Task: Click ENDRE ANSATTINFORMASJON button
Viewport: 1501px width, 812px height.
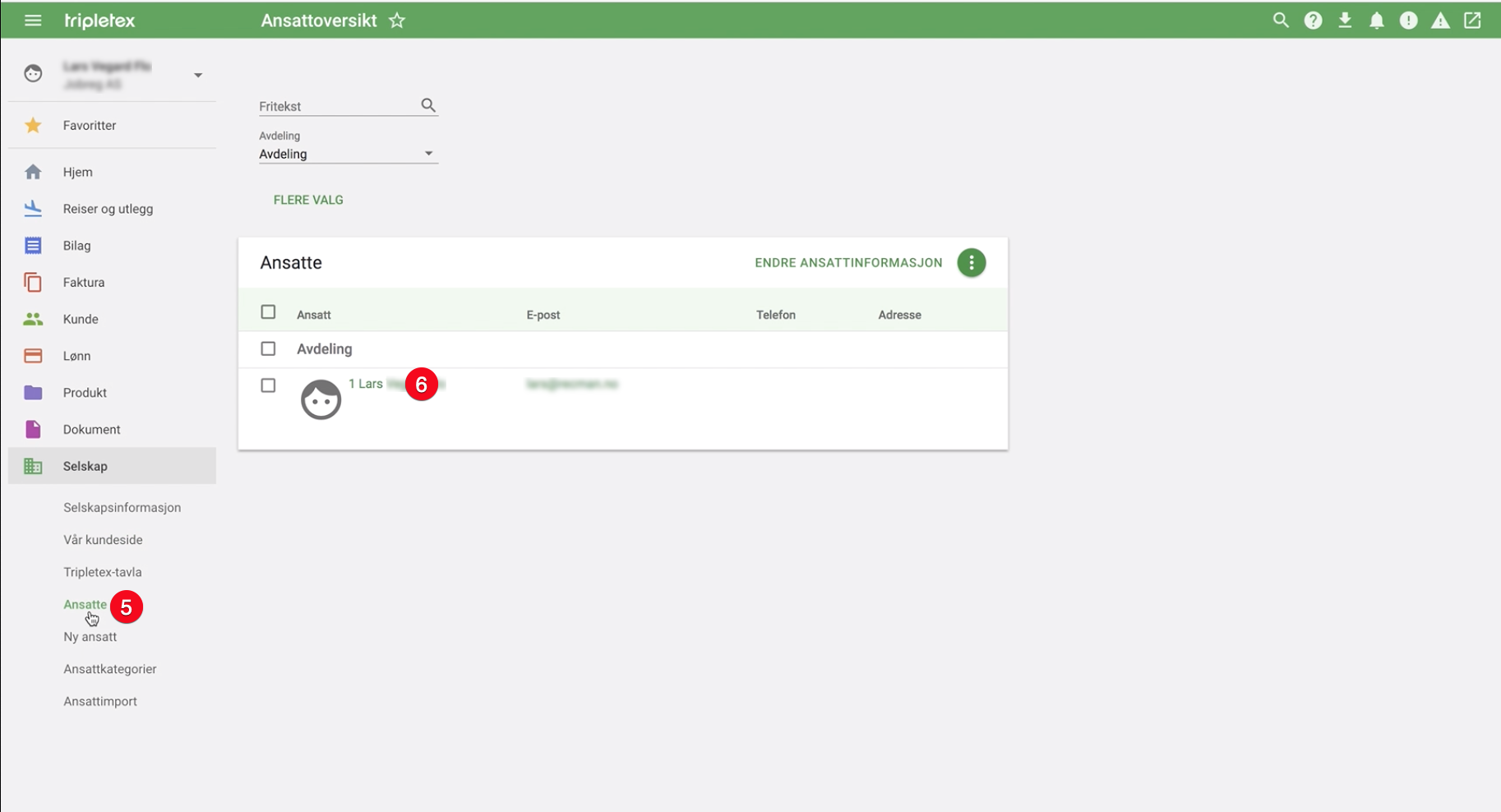Action: point(848,263)
